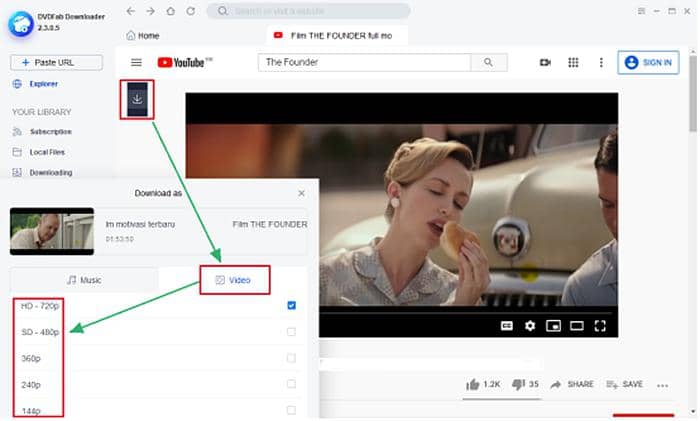Enable miniplayer mode icon
Viewport: 700px width, 421px height.
click(553, 326)
